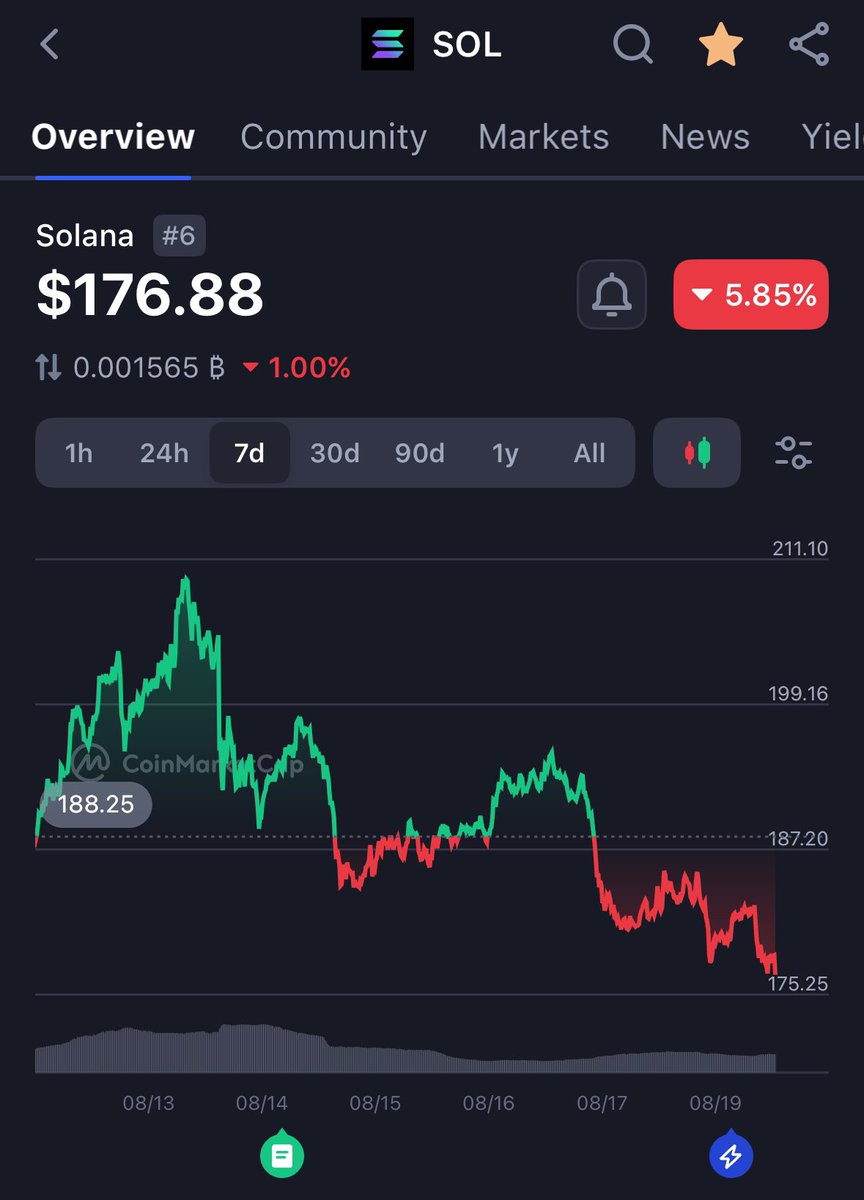Open the partially visible Yield tab
Screen dimensions: 864x1200
(832, 137)
